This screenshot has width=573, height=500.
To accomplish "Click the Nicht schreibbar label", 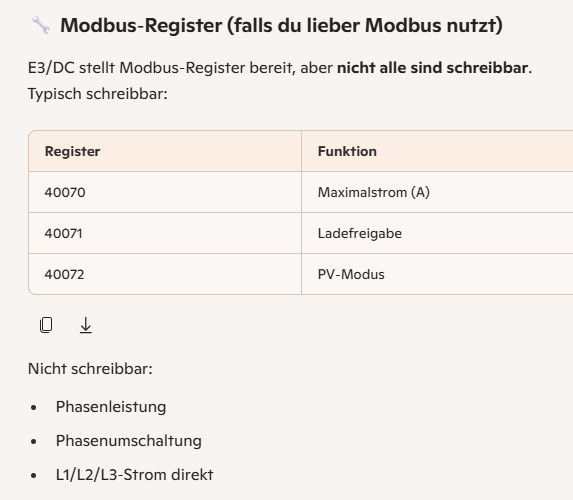I will 90,369.
